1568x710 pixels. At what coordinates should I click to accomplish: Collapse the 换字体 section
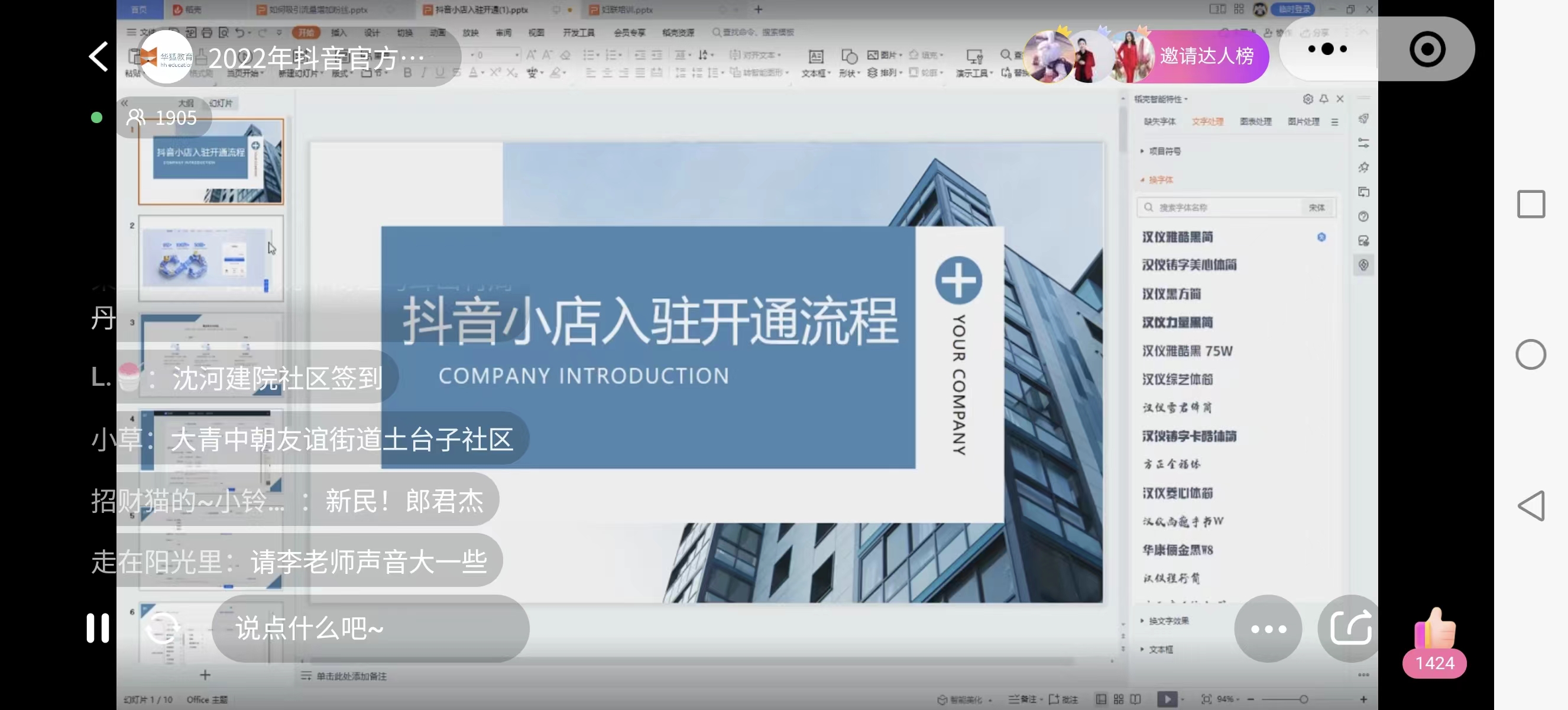pyautogui.click(x=1156, y=180)
